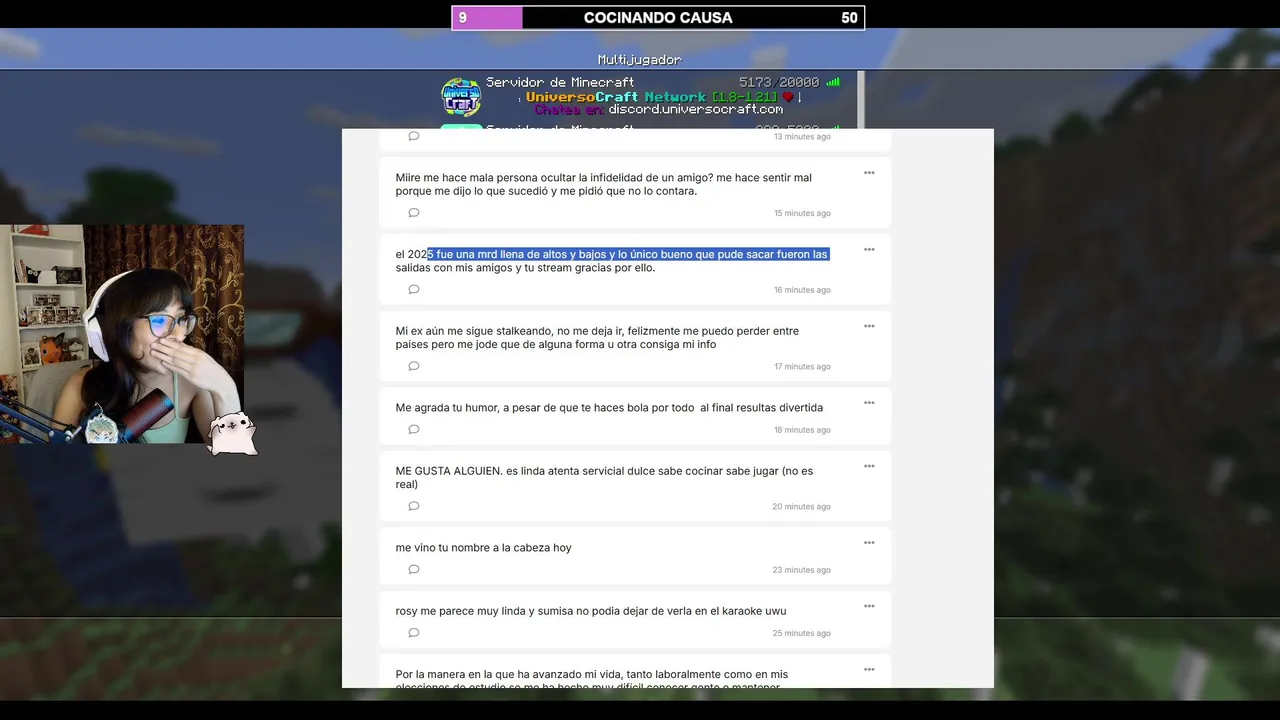The height and width of the screenshot is (720, 1280).
Task: Click 'me vino tu nombre a la cabeza' text
Action: coord(483,548)
